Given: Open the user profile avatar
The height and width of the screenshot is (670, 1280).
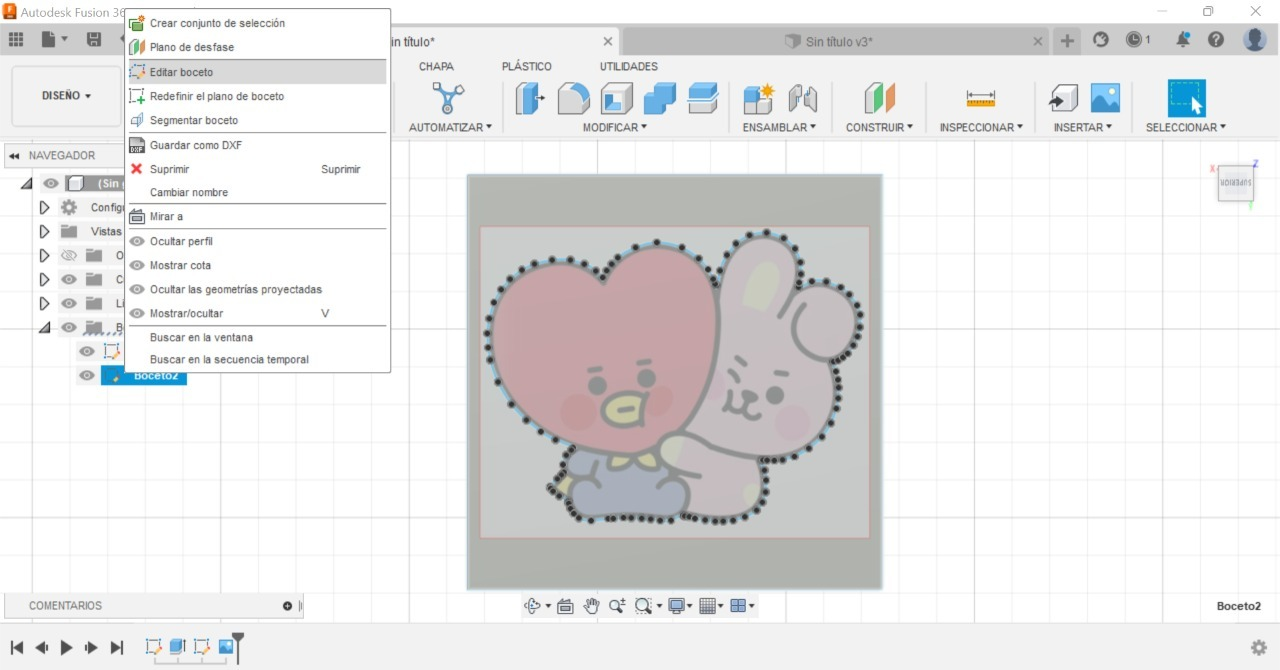Looking at the screenshot, I should click(x=1255, y=40).
